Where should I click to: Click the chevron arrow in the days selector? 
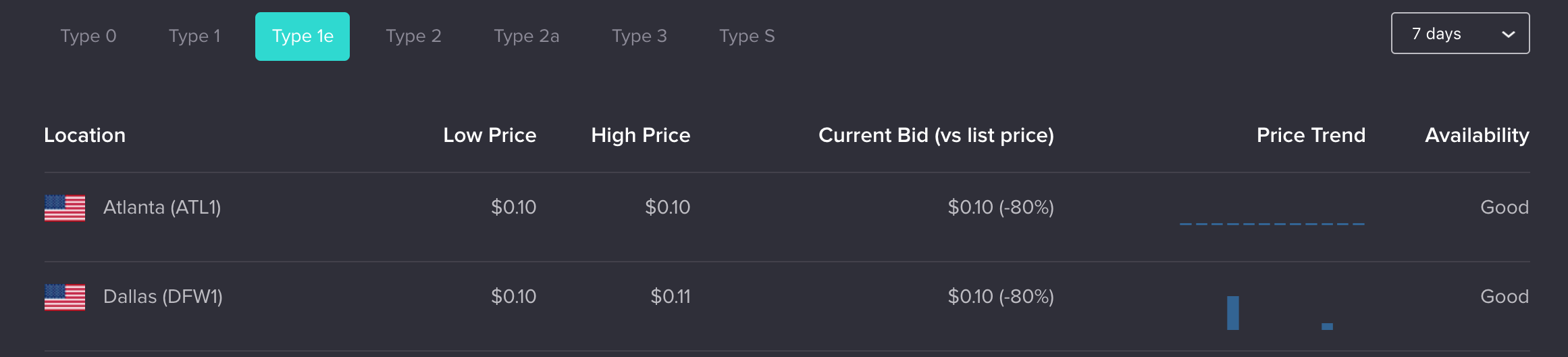pyautogui.click(x=1508, y=34)
